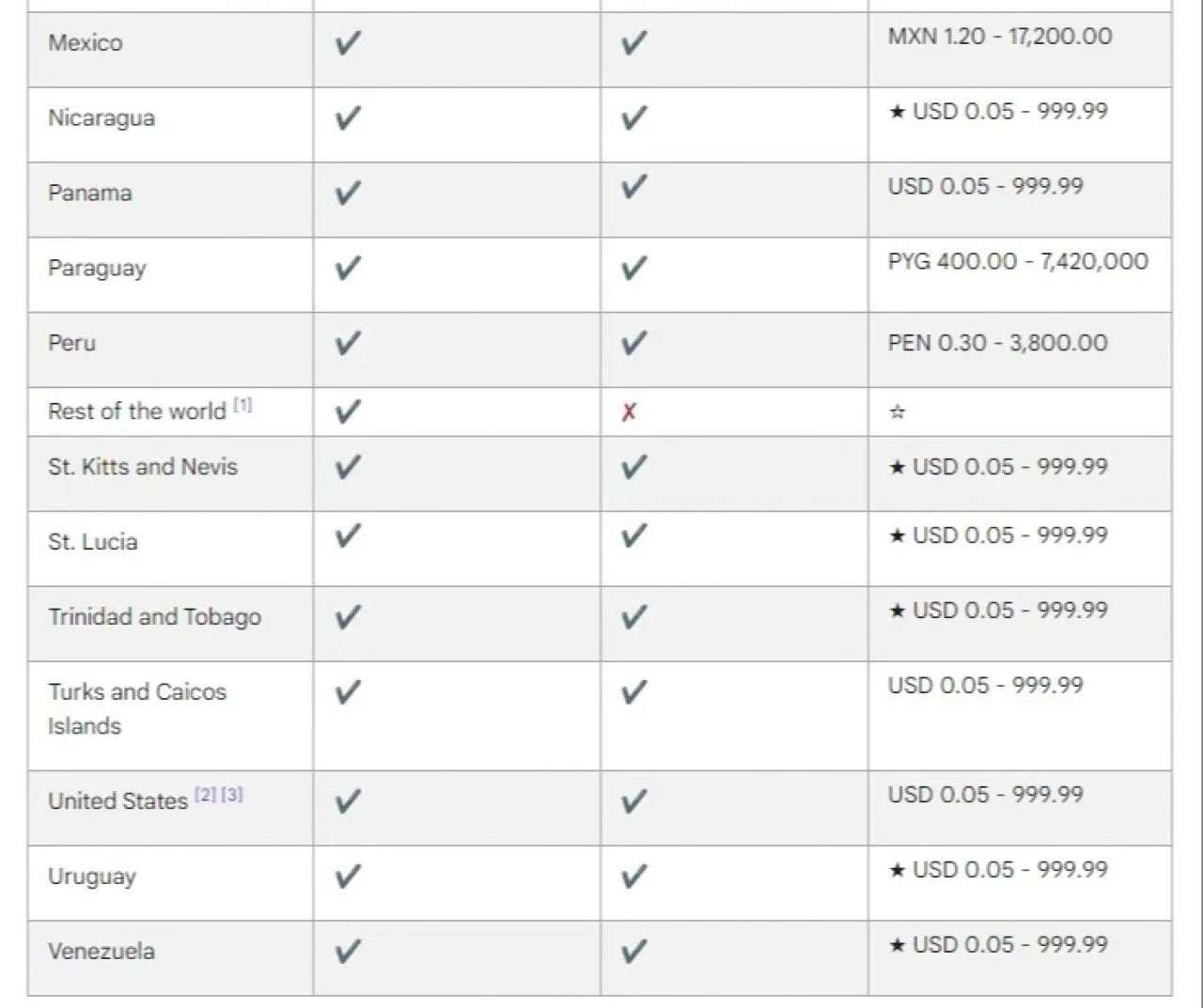Open footnote [1] next to Rest of the world
The height and width of the screenshot is (1008, 1203).
tap(243, 405)
